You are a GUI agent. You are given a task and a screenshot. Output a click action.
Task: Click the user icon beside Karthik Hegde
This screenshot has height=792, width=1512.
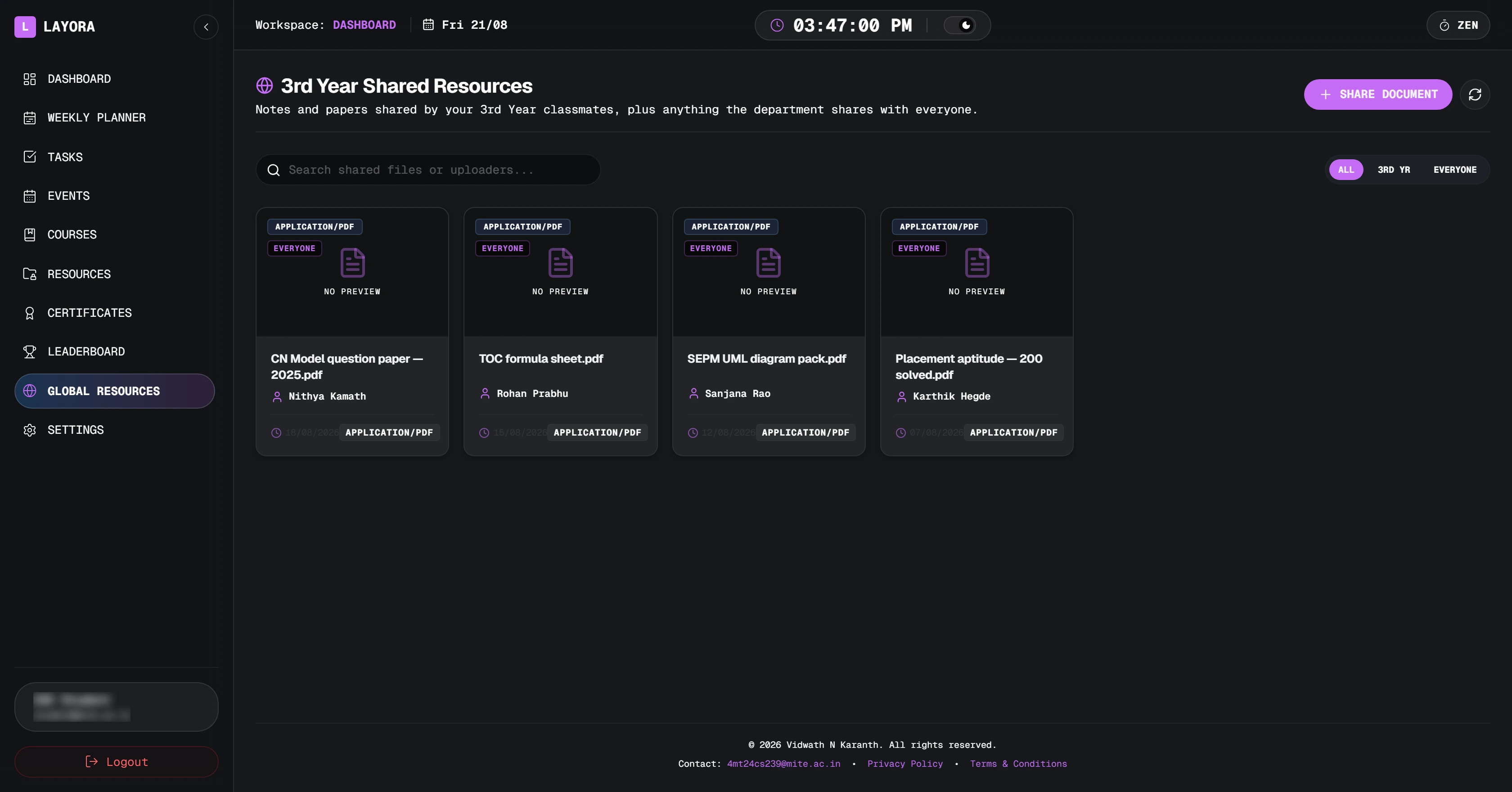pyautogui.click(x=901, y=396)
